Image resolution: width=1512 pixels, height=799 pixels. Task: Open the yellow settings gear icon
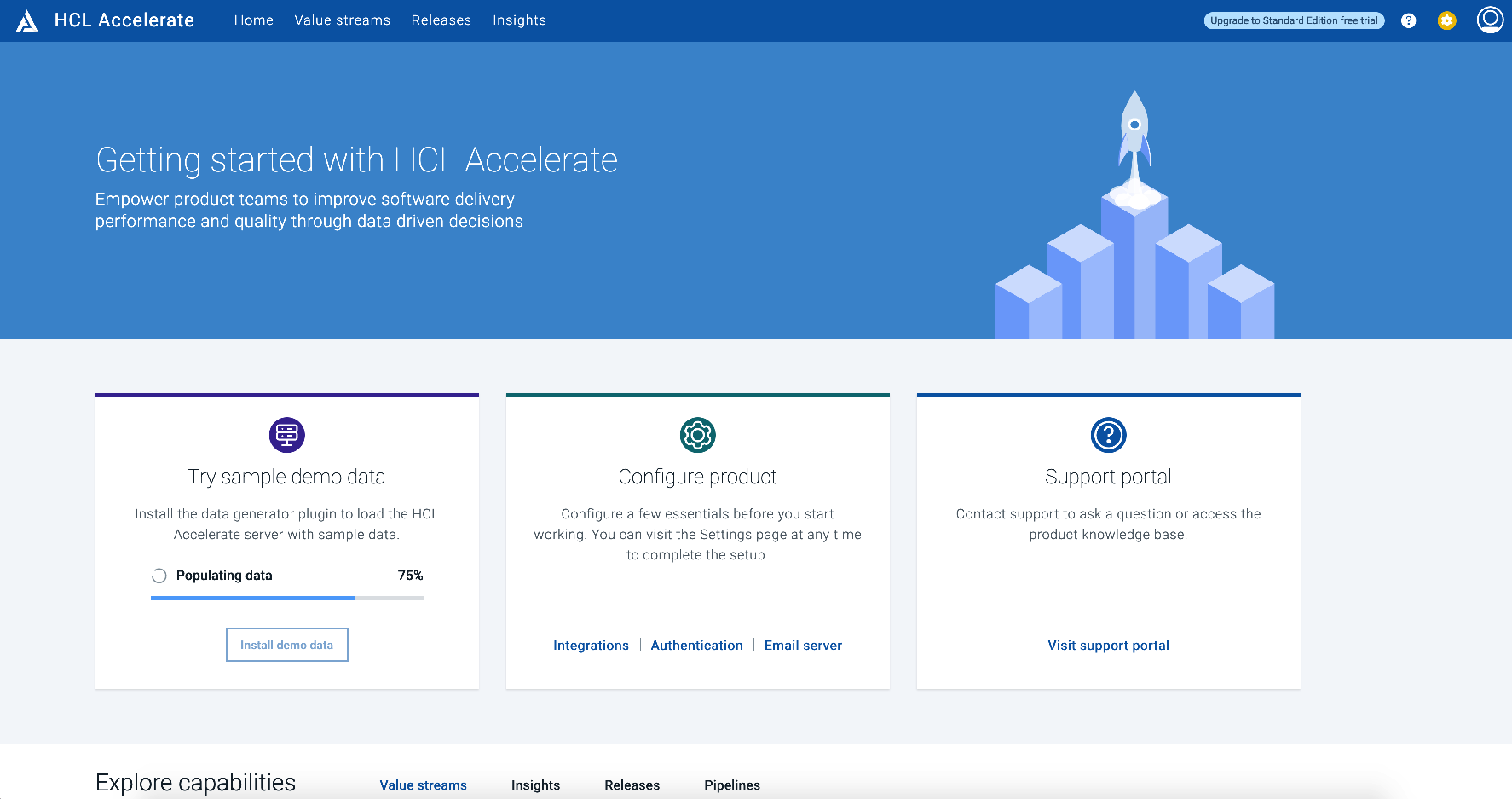pos(1447,20)
